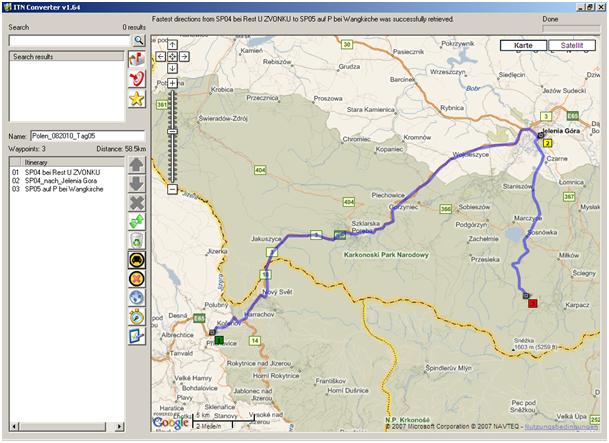Zoom in with the map plus button
609x443 pixels.
coord(172,83)
